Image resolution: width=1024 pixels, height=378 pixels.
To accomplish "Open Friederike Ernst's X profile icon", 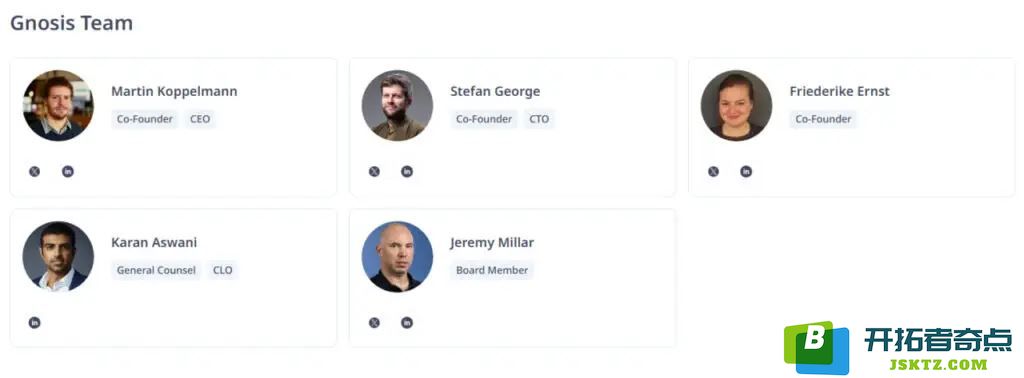I will tap(714, 172).
